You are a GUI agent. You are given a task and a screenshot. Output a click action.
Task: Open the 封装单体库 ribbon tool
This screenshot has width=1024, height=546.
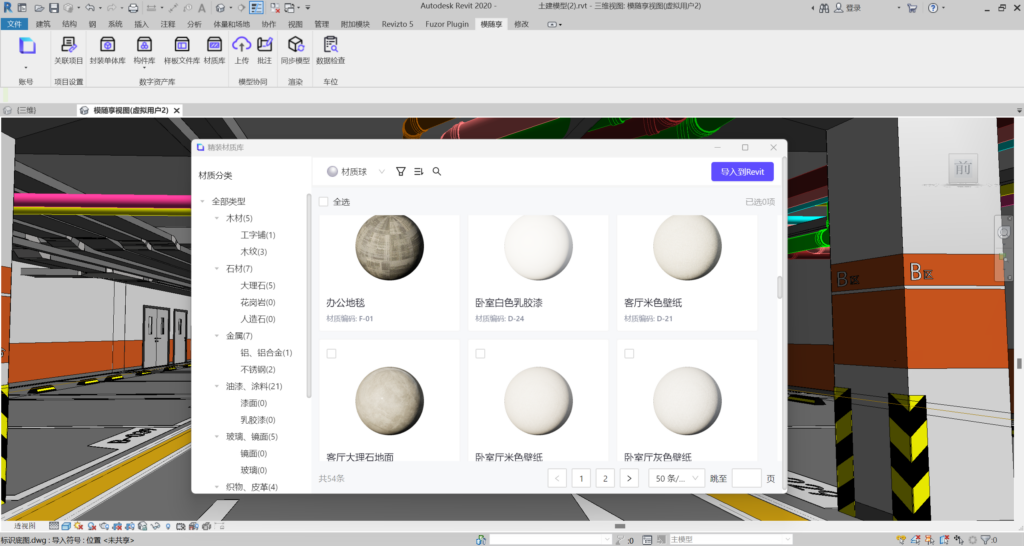(x=107, y=49)
